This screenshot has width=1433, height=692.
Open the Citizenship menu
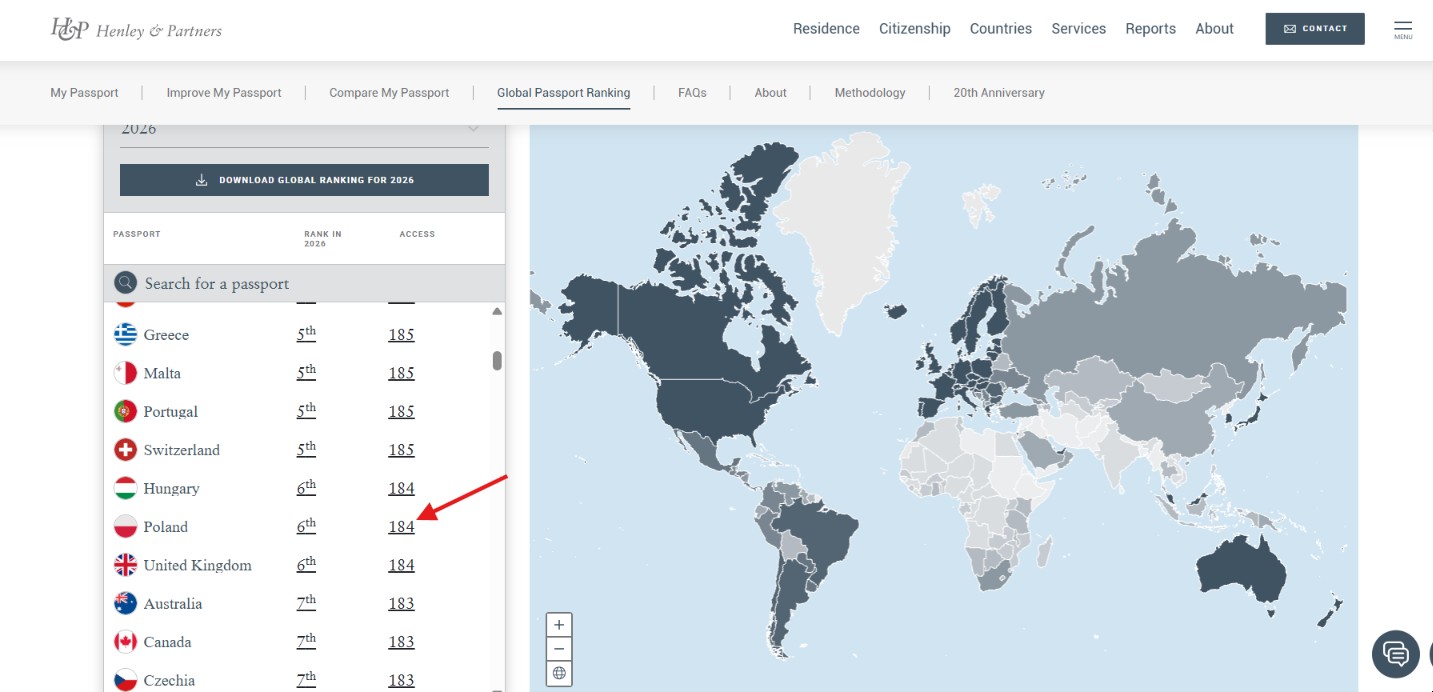pos(914,29)
